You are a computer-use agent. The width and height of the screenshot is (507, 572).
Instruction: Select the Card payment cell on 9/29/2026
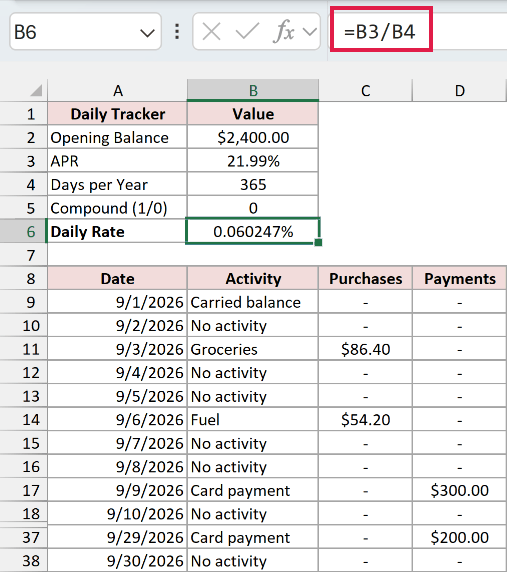point(253,537)
